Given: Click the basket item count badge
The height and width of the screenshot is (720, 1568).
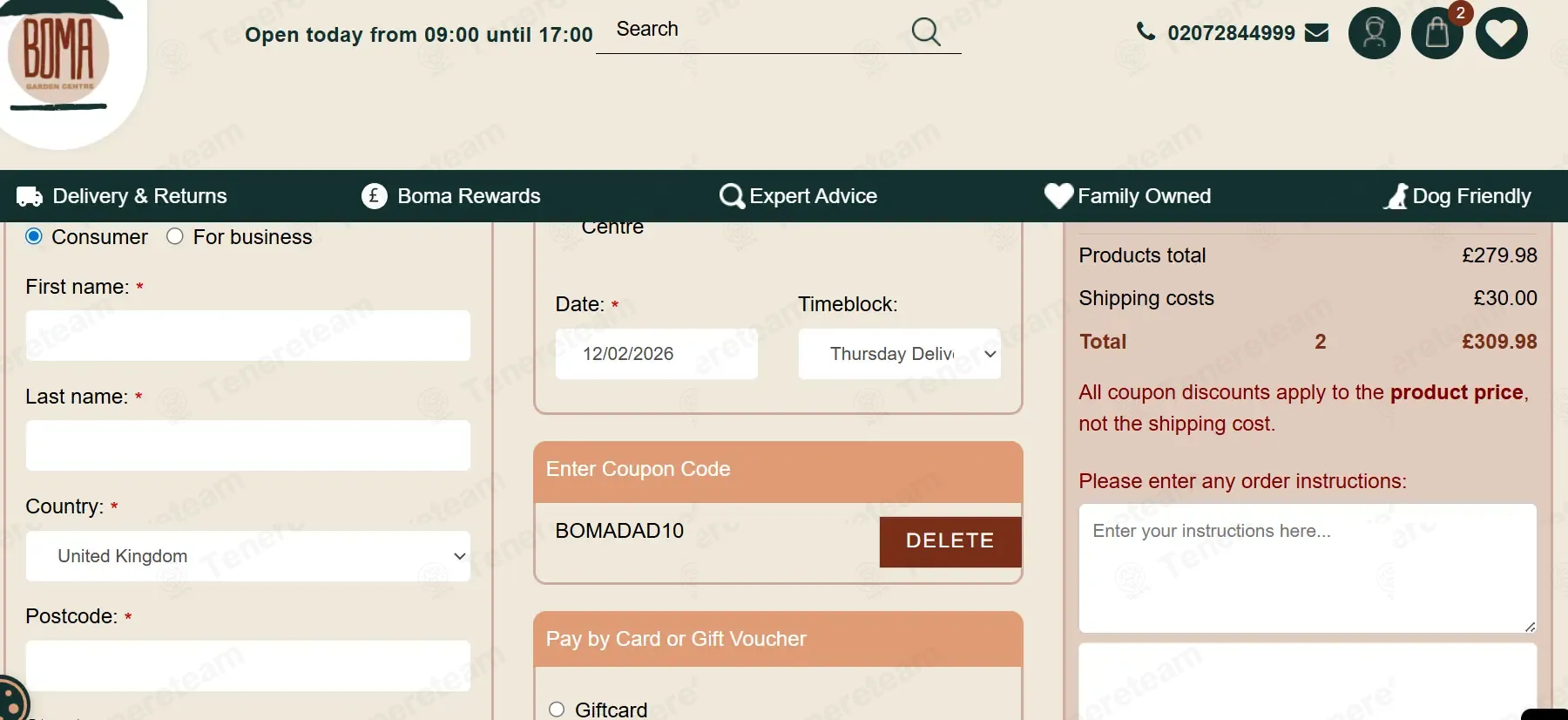Looking at the screenshot, I should (1461, 12).
